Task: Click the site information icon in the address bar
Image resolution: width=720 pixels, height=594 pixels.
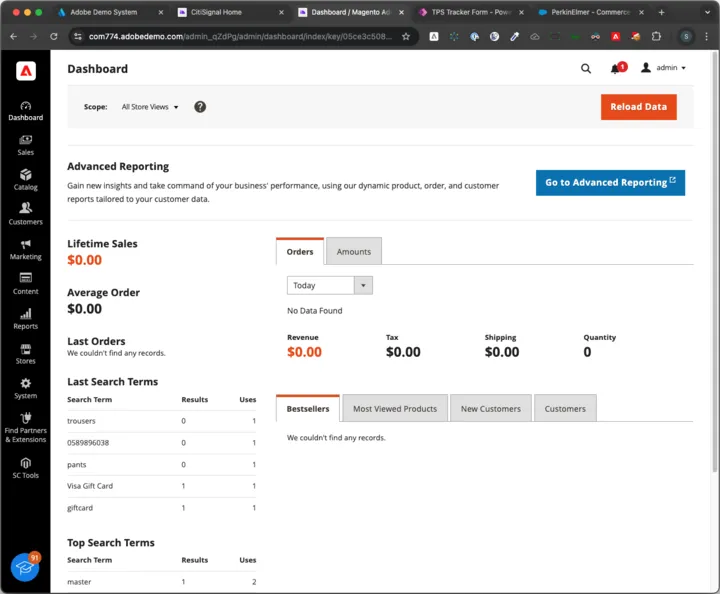Action: click(x=78, y=36)
